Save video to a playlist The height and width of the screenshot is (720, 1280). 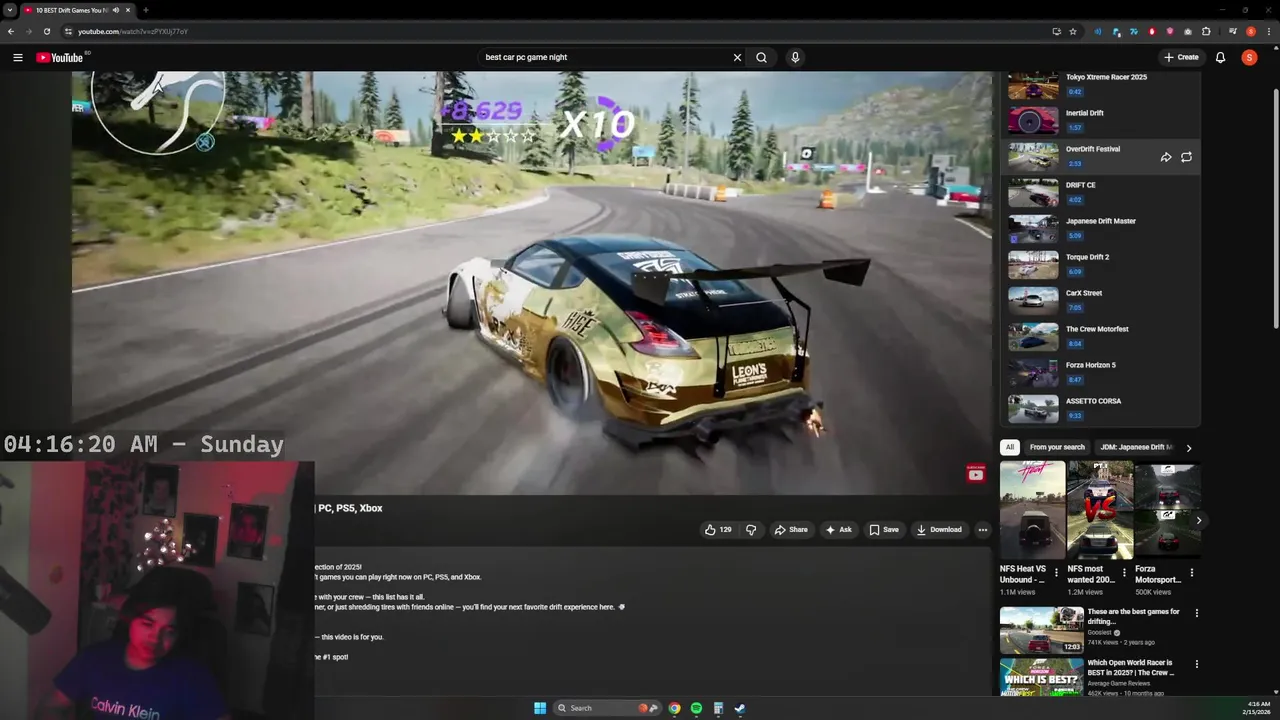click(884, 530)
